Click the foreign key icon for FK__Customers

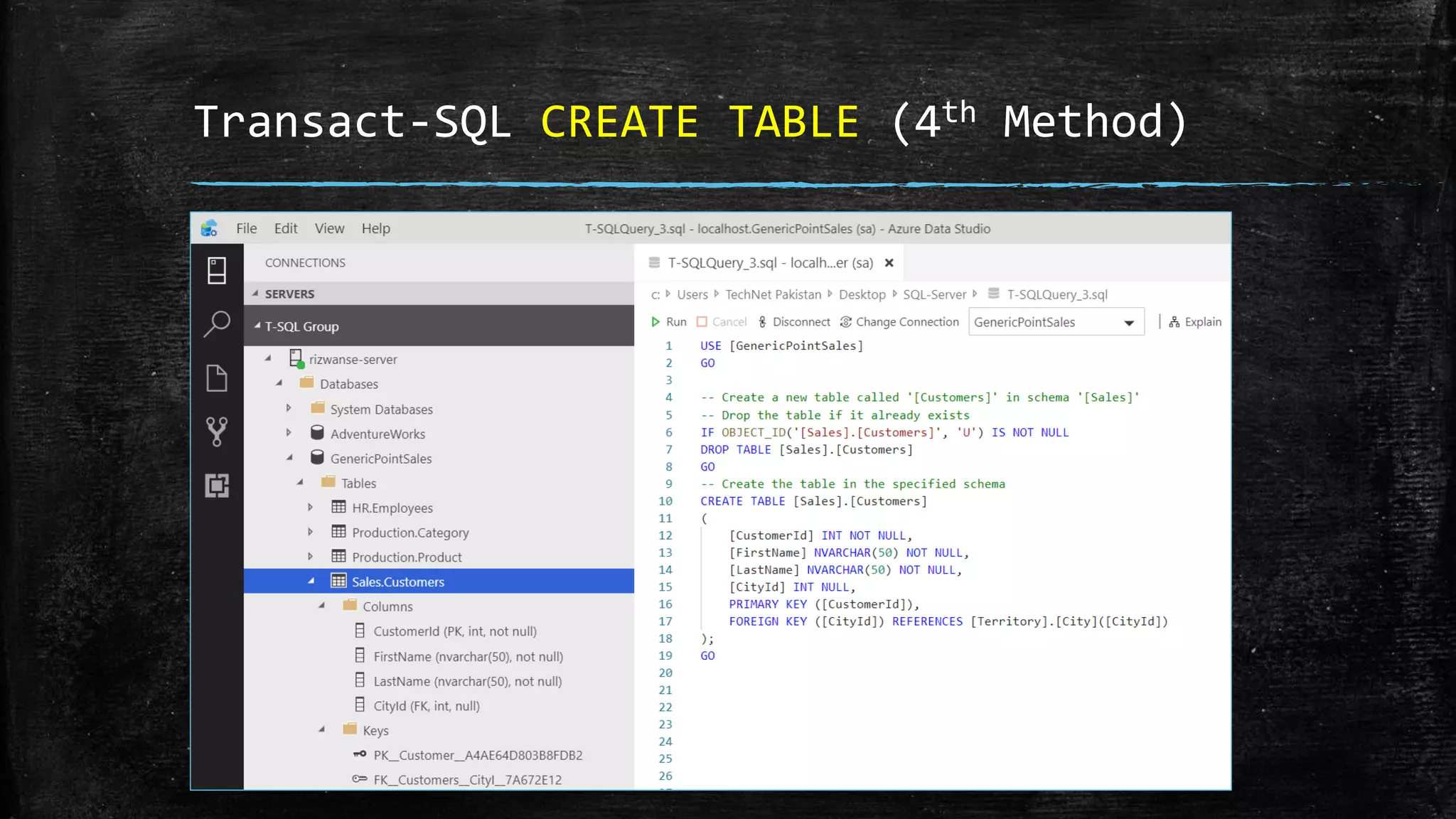360,779
